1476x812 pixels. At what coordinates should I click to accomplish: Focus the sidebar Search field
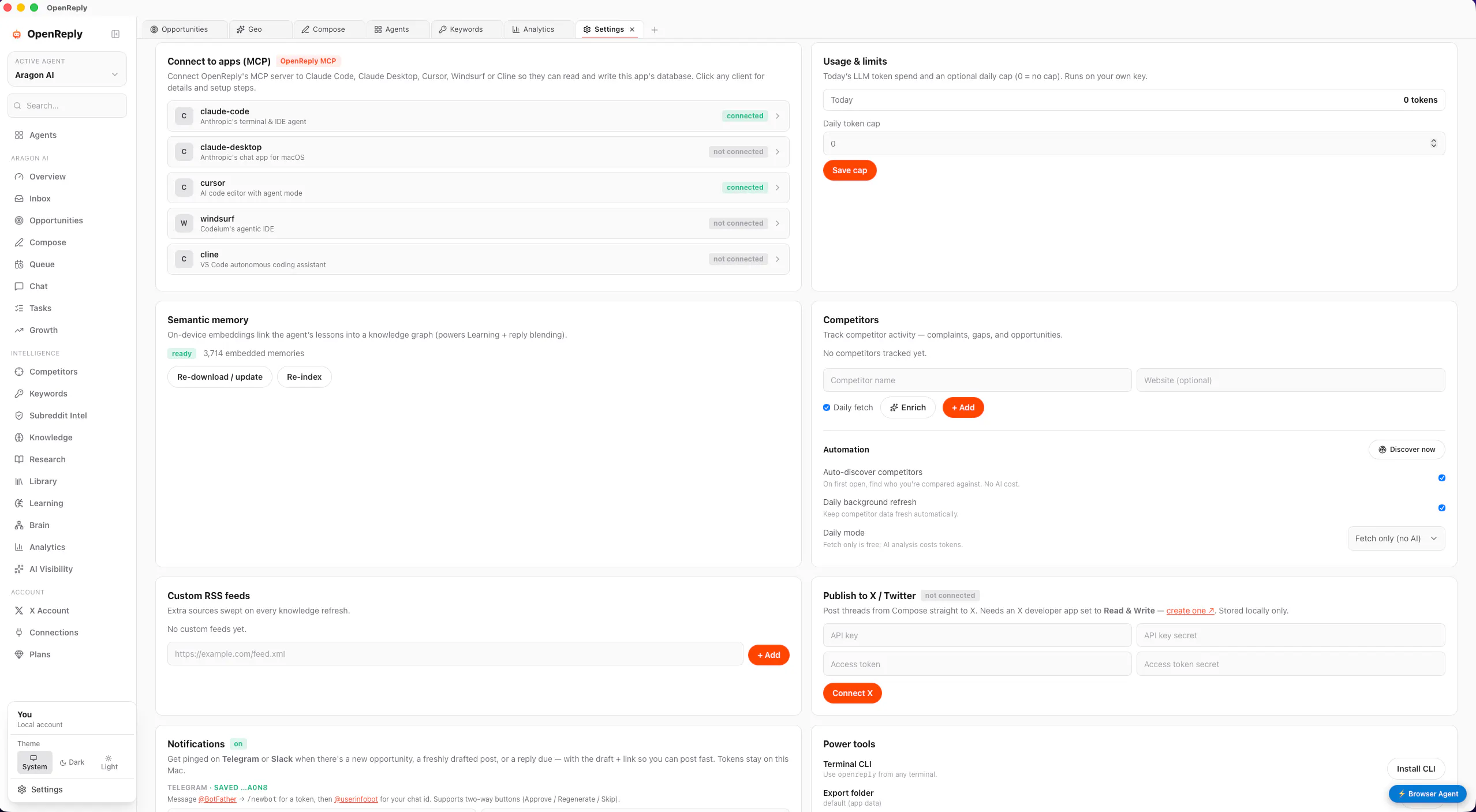coord(67,106)
